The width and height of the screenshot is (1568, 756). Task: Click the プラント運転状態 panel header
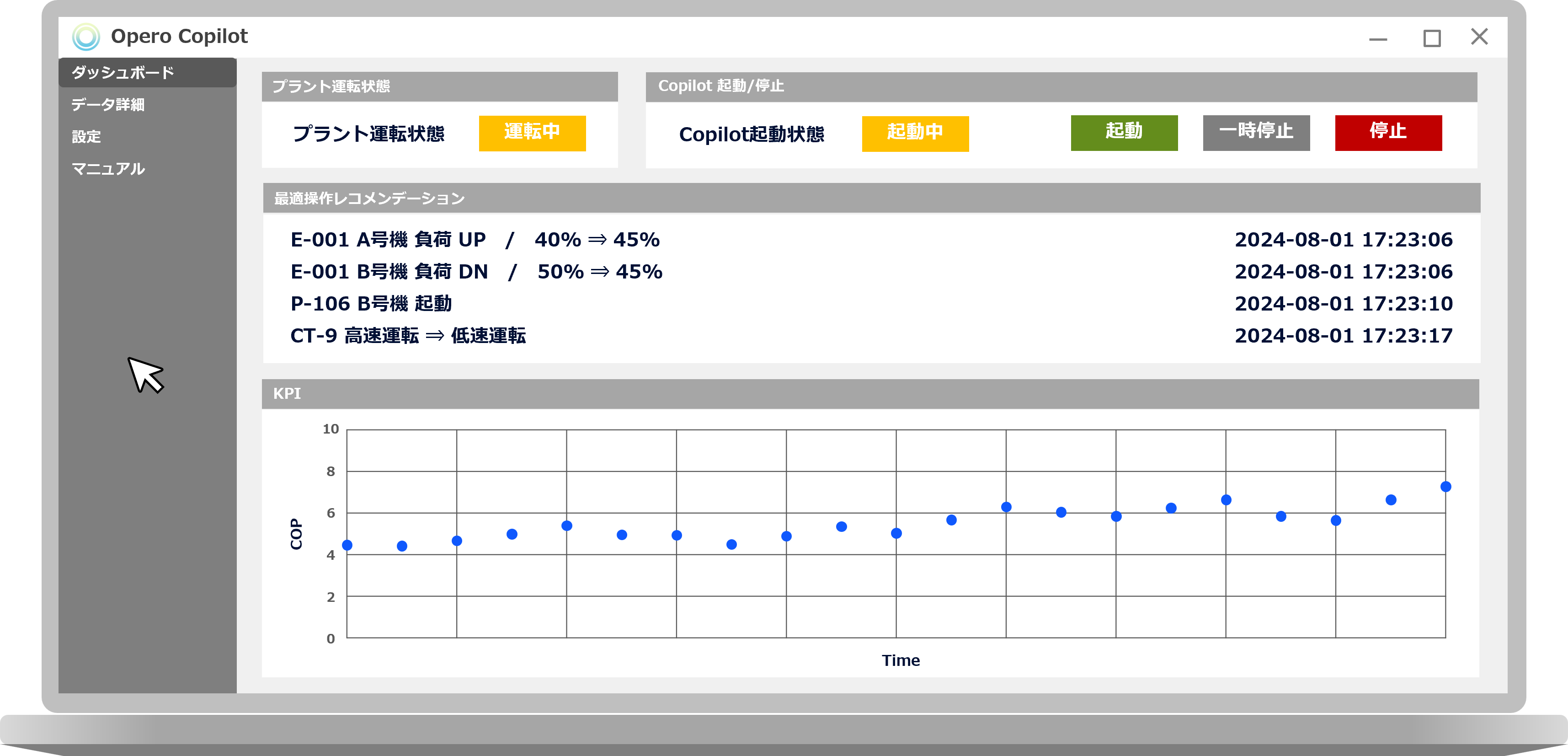tap(439, 86)
